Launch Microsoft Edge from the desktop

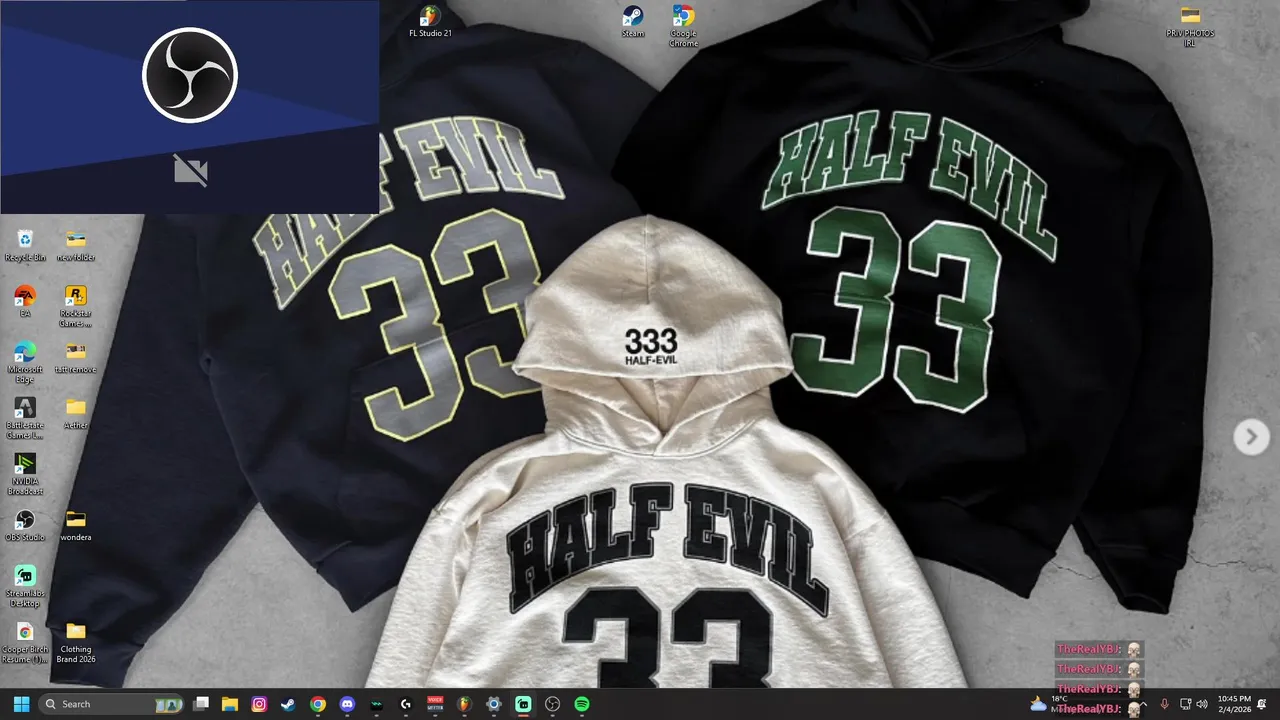25,362
